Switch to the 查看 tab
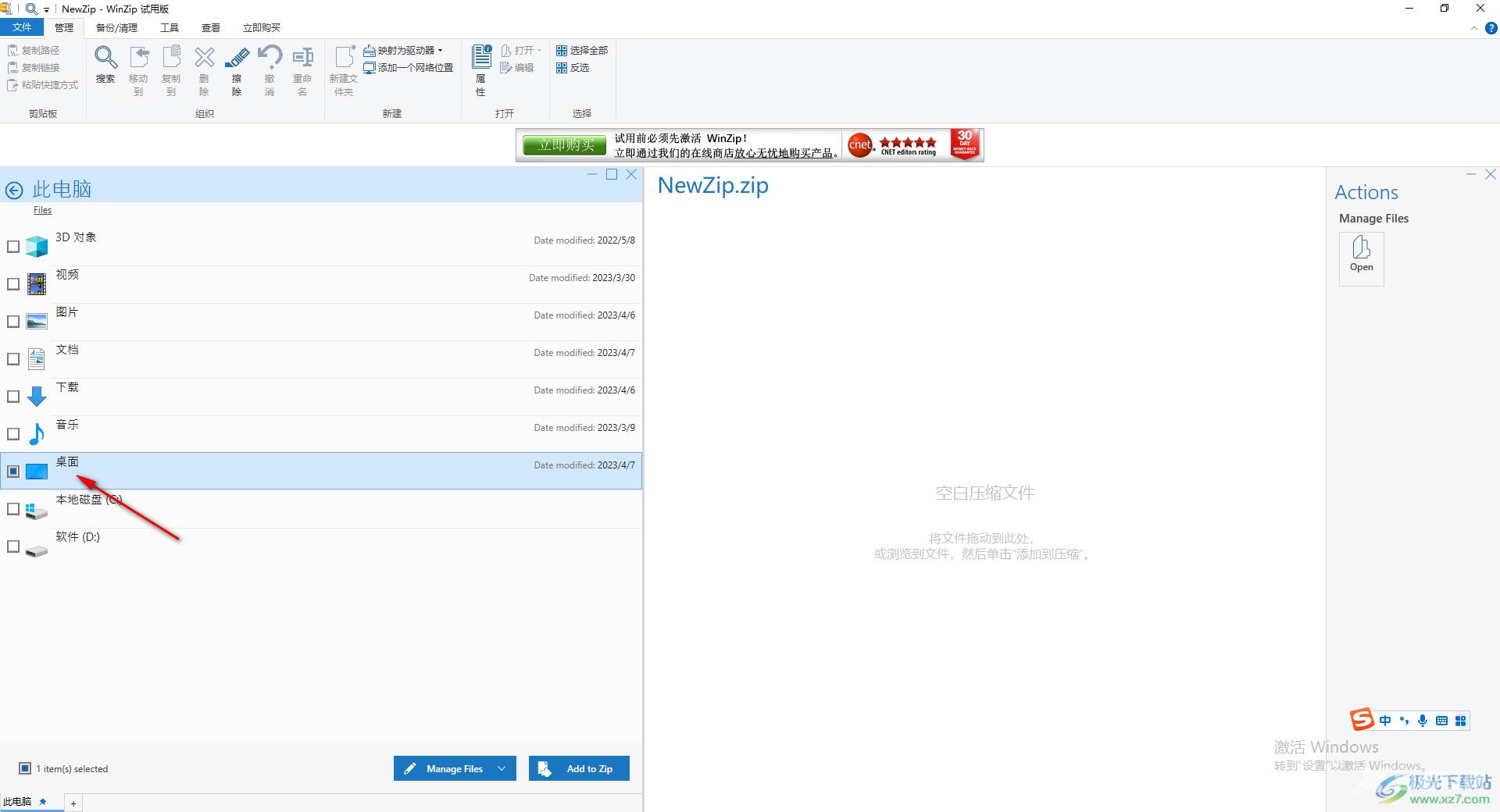This screenshot has width=1500, height=812. 211,27
